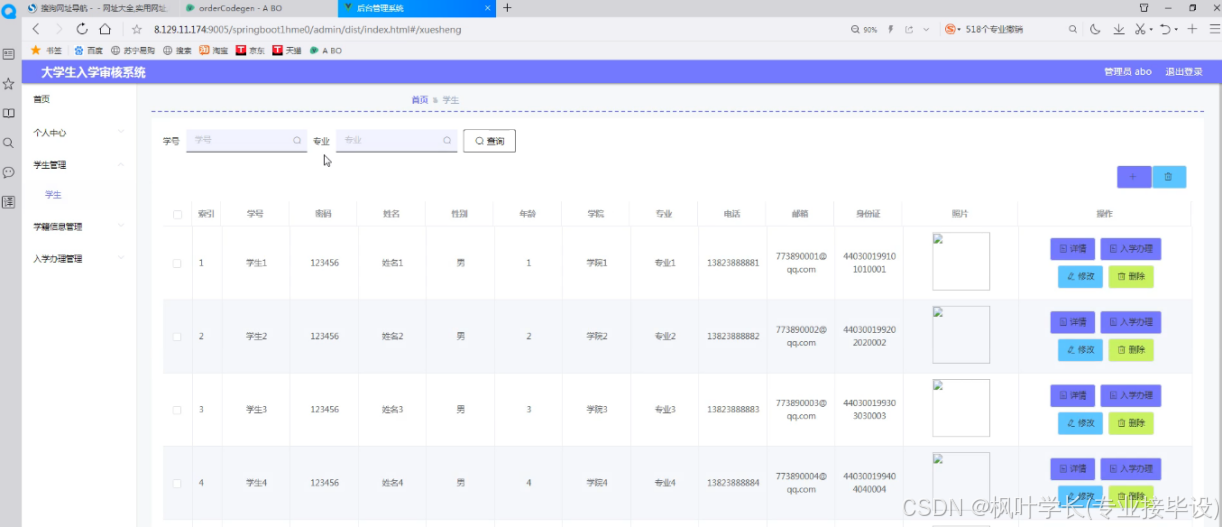The width and height of the screenshot is (1223, 527).
Task: Click 详情 button for 学生1
Action: [x=1072, y=249]
